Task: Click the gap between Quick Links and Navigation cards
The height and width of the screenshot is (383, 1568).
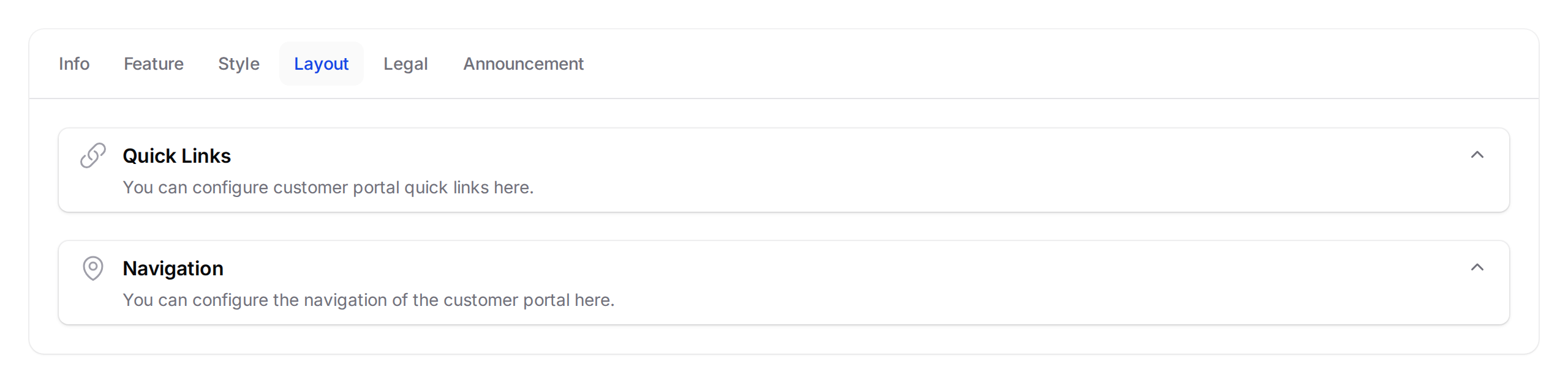Action: click(x=784, y=226)
